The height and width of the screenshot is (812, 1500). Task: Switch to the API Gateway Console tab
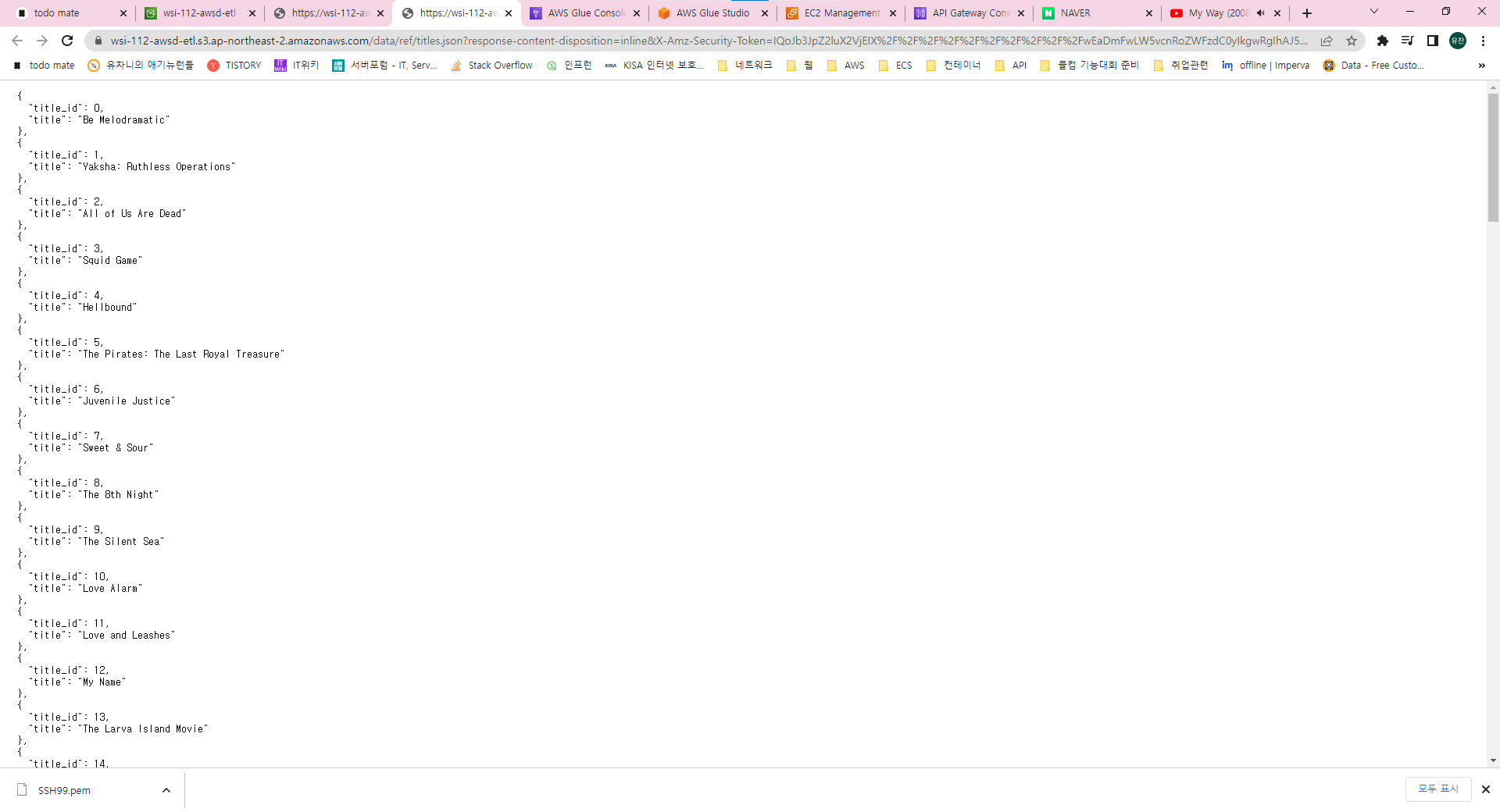click(x=970, y=13)
